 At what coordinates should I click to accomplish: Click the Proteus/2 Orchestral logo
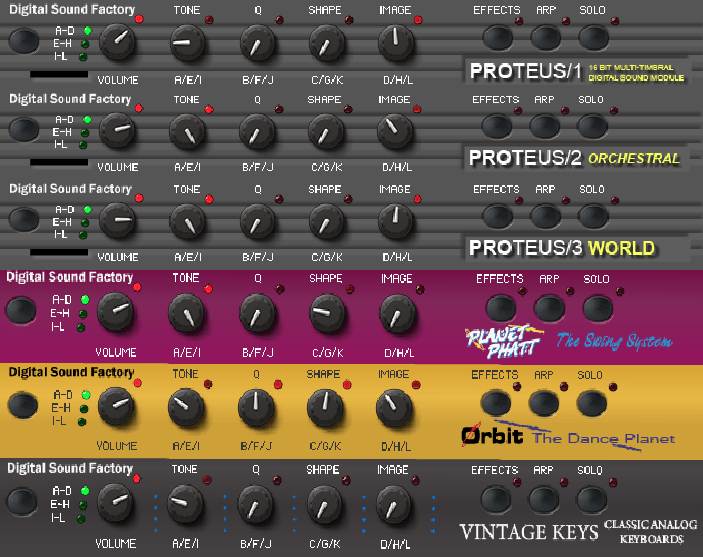click(x=576, y=158)
